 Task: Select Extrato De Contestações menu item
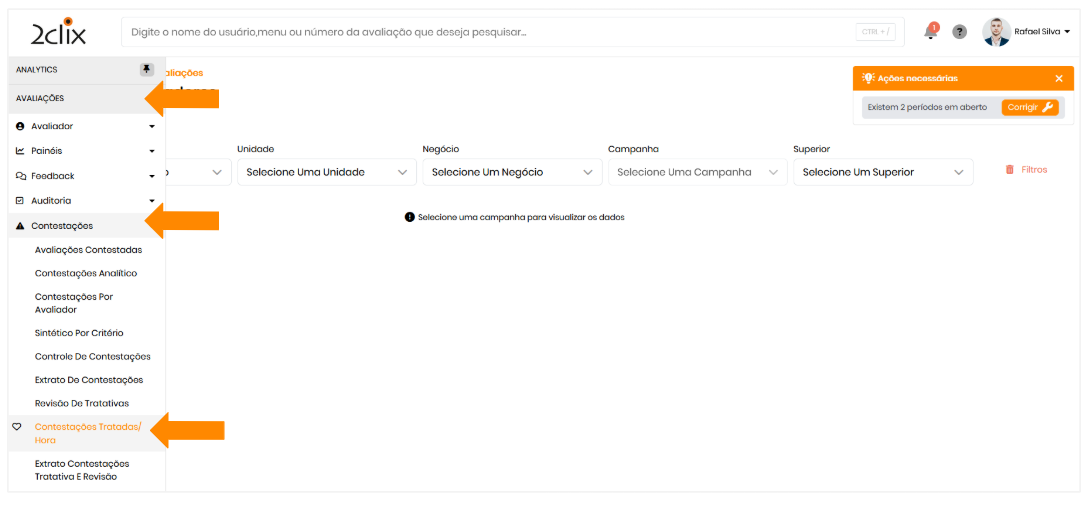(88, 380)
